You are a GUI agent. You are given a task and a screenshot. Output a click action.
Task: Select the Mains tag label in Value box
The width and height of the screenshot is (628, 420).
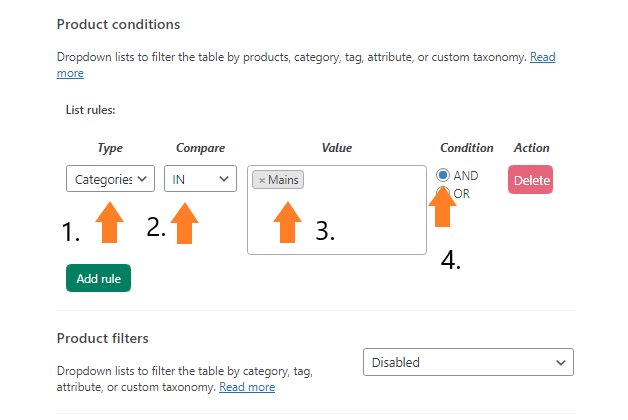(x=283, y=180)
